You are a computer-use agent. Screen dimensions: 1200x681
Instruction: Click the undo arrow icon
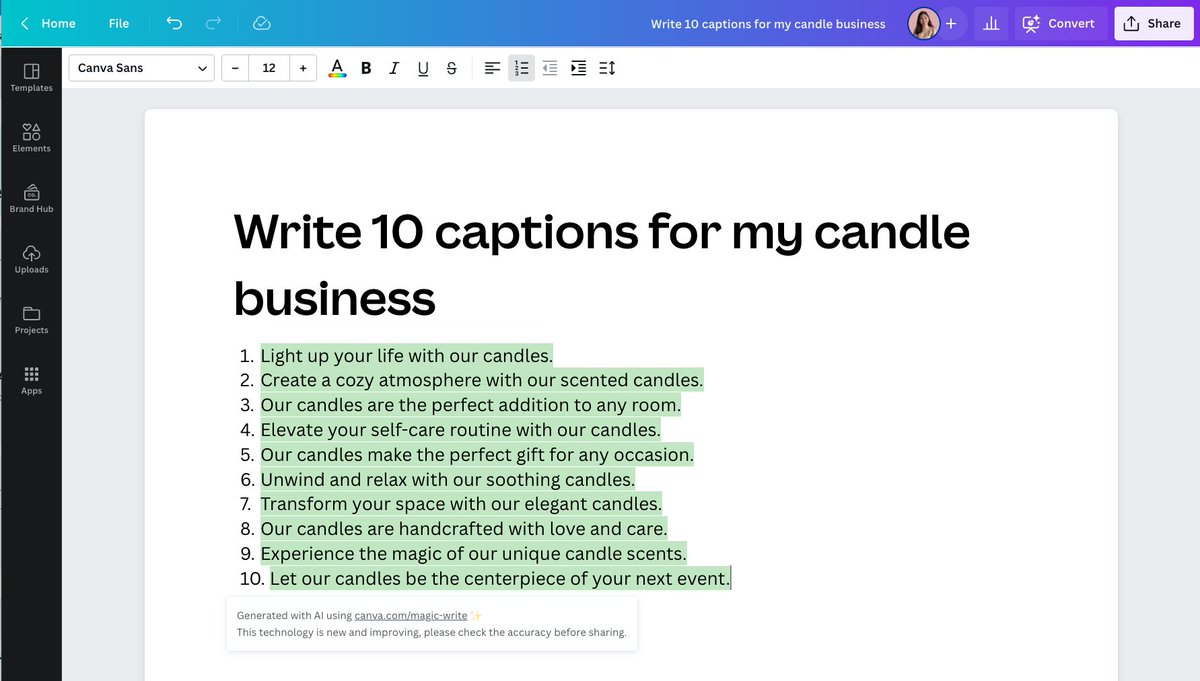[173, 22]
